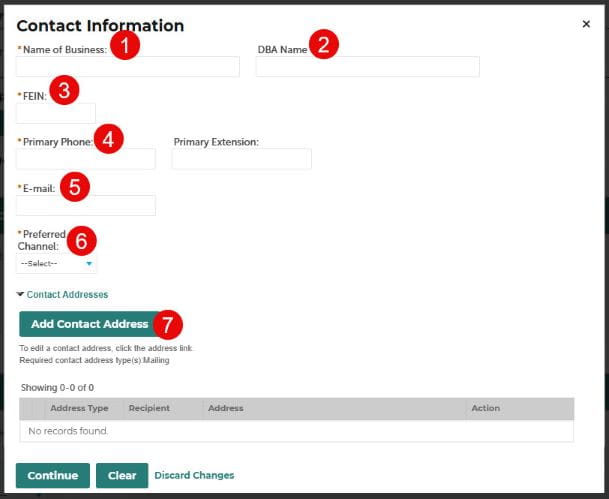Focus the DBA Name text box
Viewport: 609px width, 499px height.
tap(367, 66)
